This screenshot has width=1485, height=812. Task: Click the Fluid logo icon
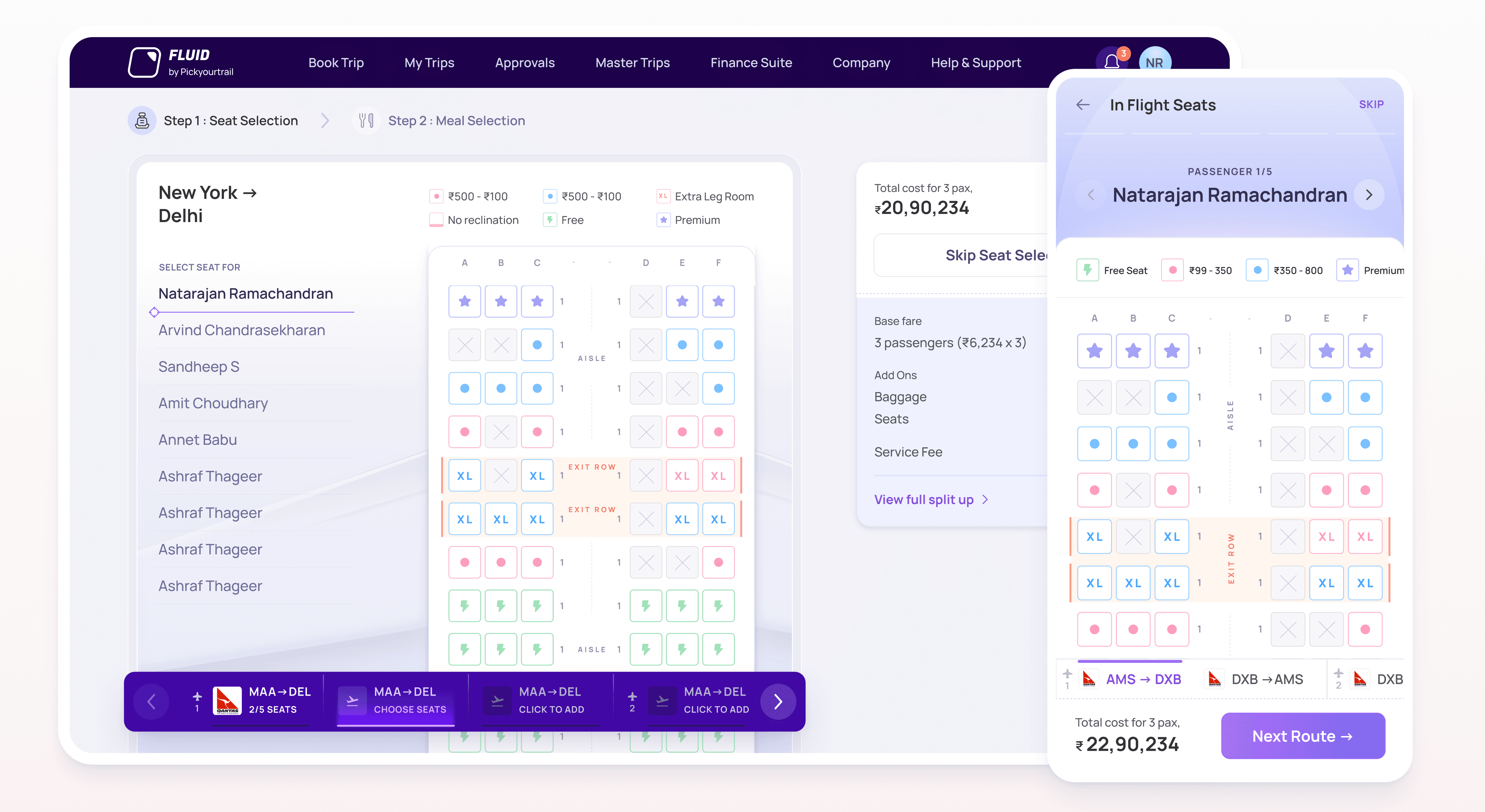pyautogui.click(x=144, y=62)
